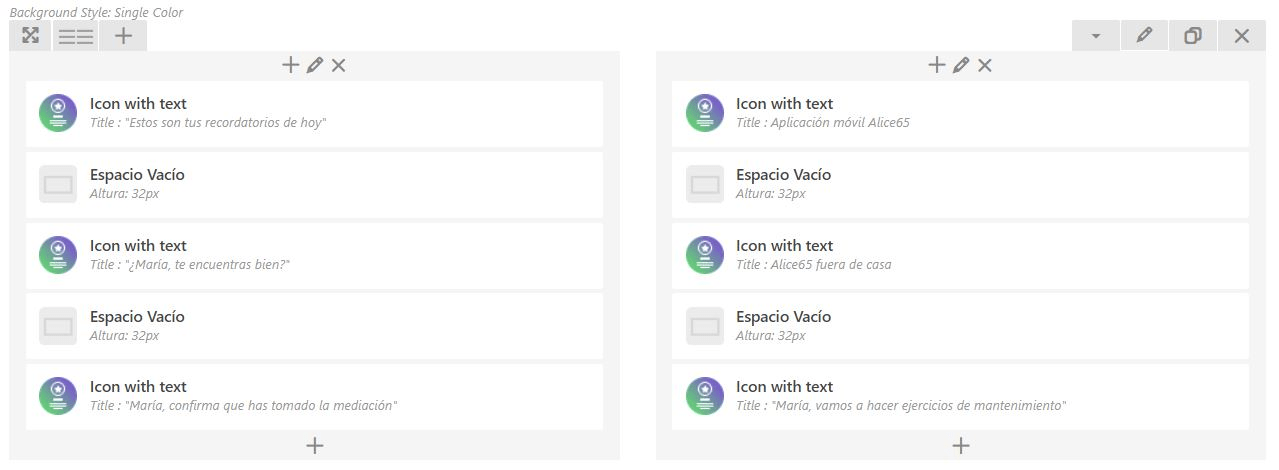
Task: Remove the right column with its X icon
Action: click(985, 65)
